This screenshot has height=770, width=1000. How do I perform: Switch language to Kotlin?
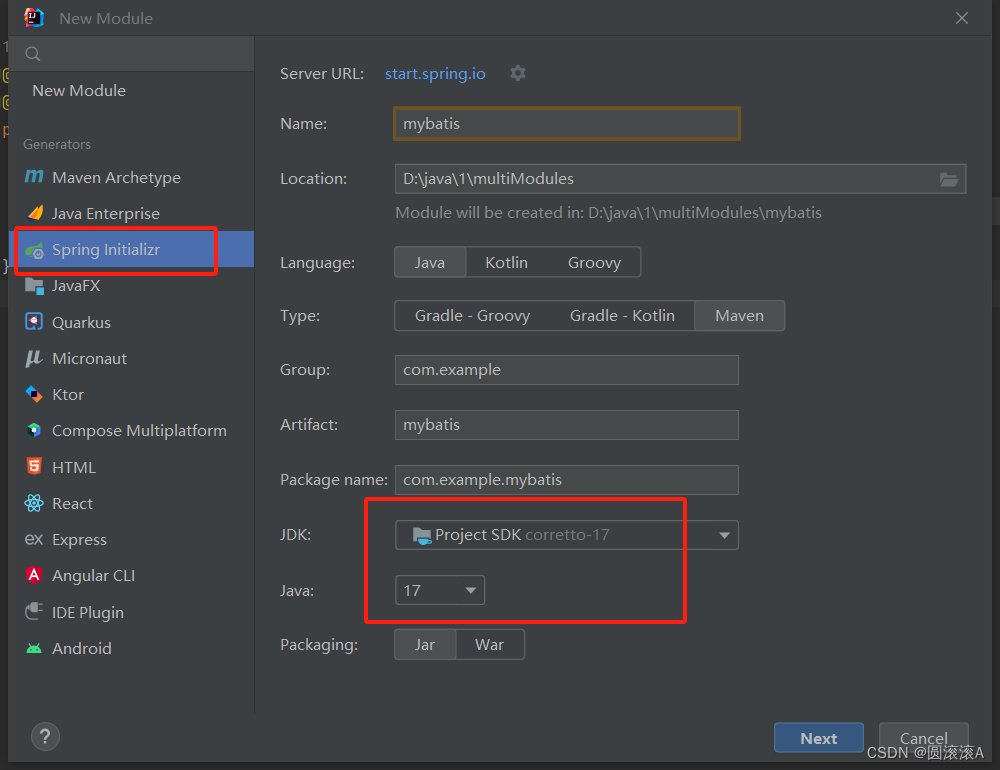click(x=506, y=262)
